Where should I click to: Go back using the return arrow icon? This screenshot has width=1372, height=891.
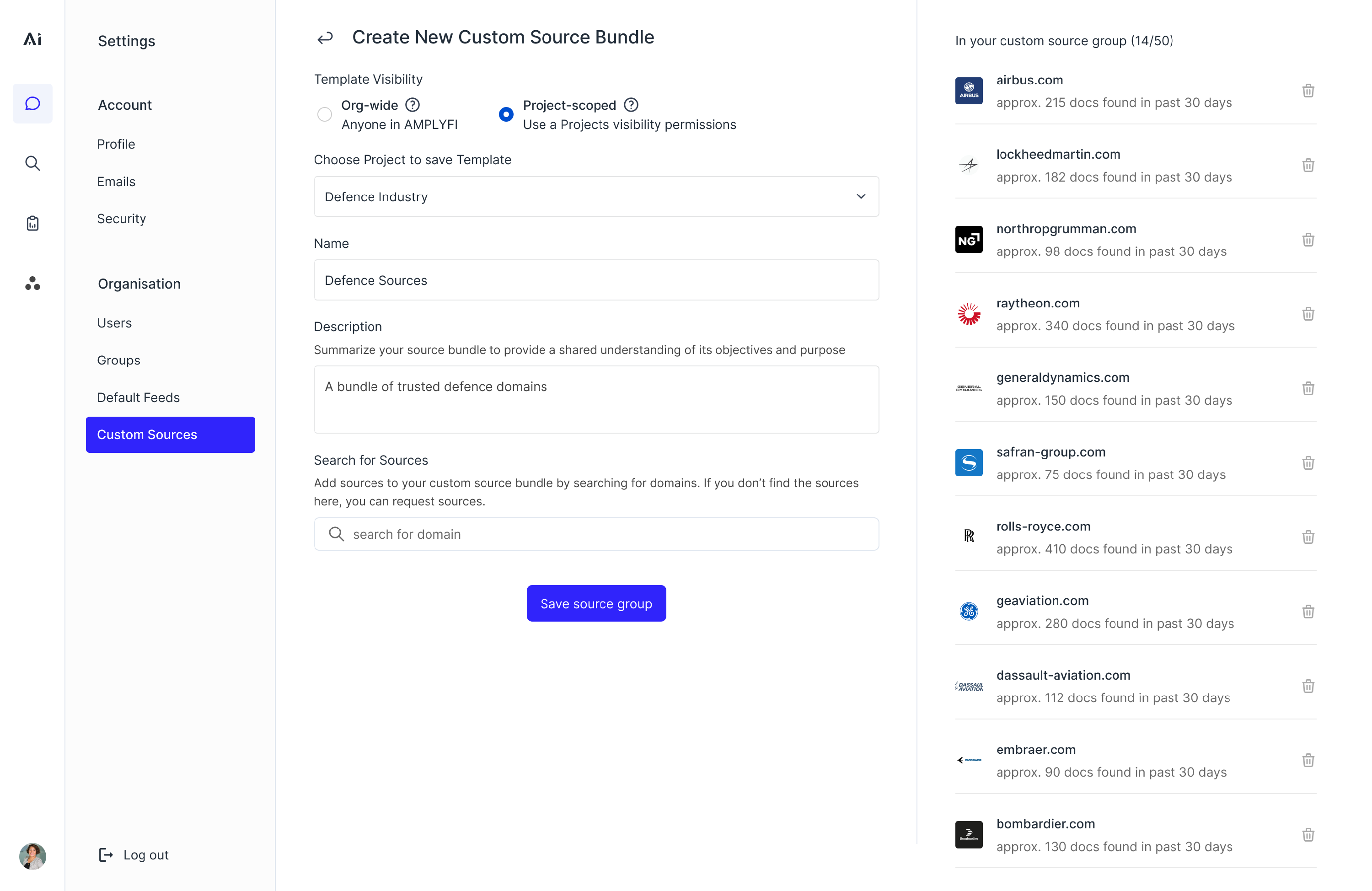pyautogui.click(x=325, y=38)
